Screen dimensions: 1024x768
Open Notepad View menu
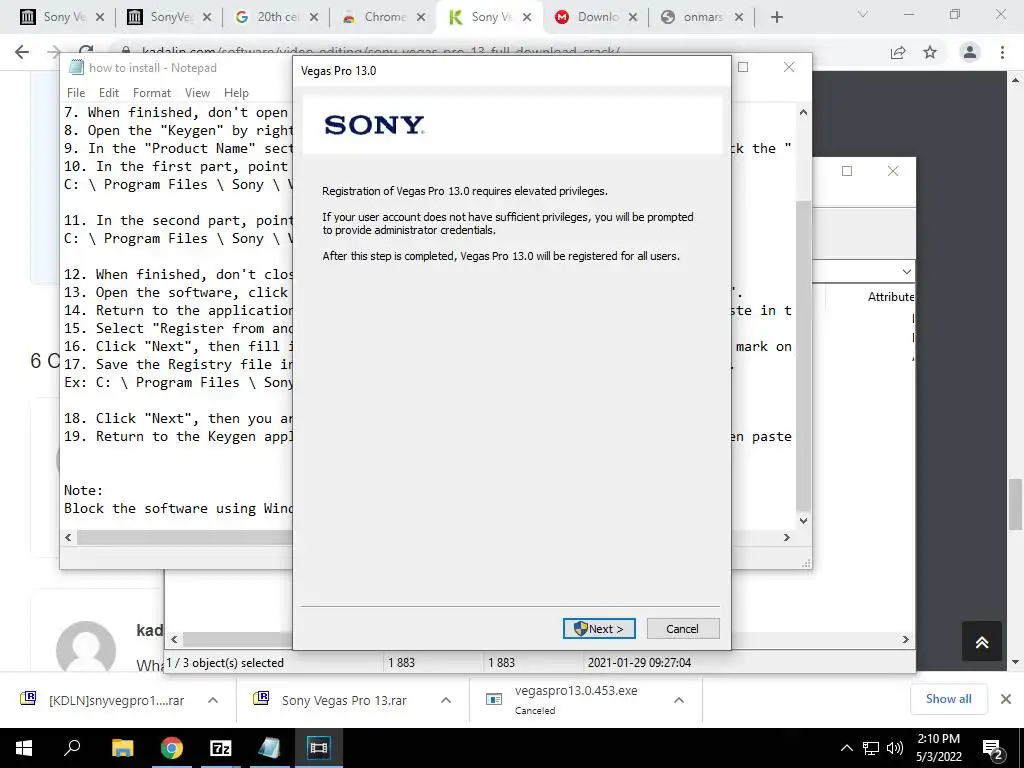click(x=197, y=93)
